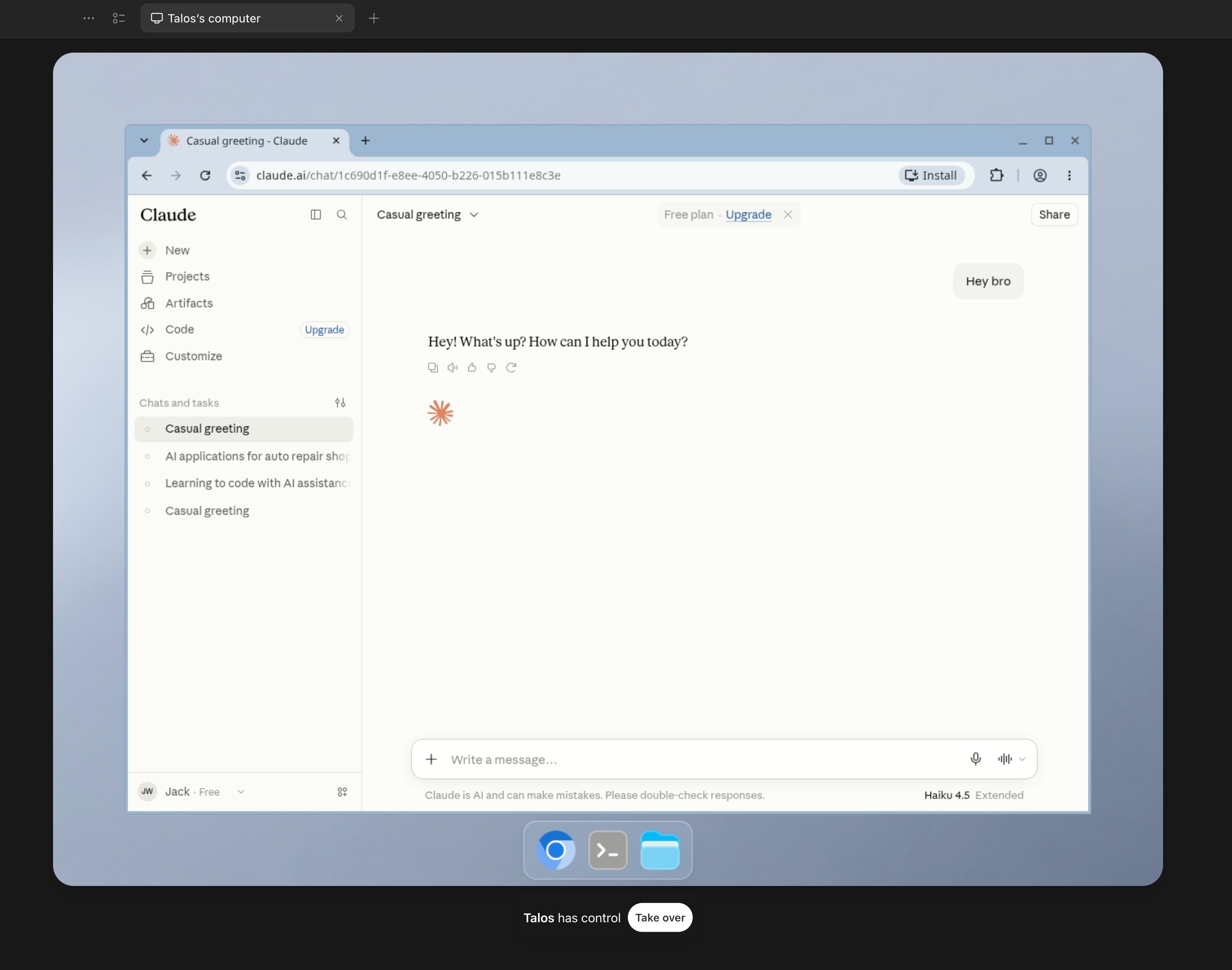Viewport: 1232px width, 970px height.
Task: Give a thumbs up to the response
Action: [472, 368]
